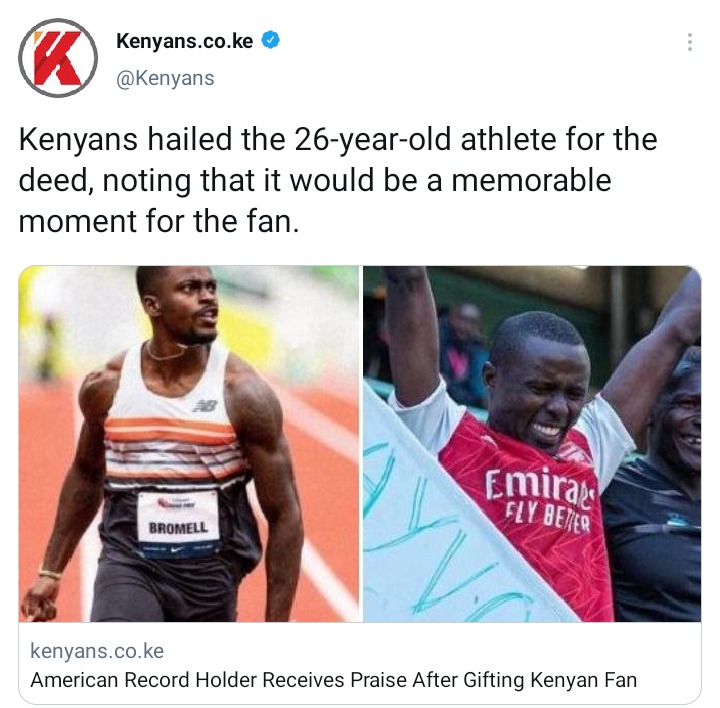Click the sprinter's face in the left photo

[193, 305]
